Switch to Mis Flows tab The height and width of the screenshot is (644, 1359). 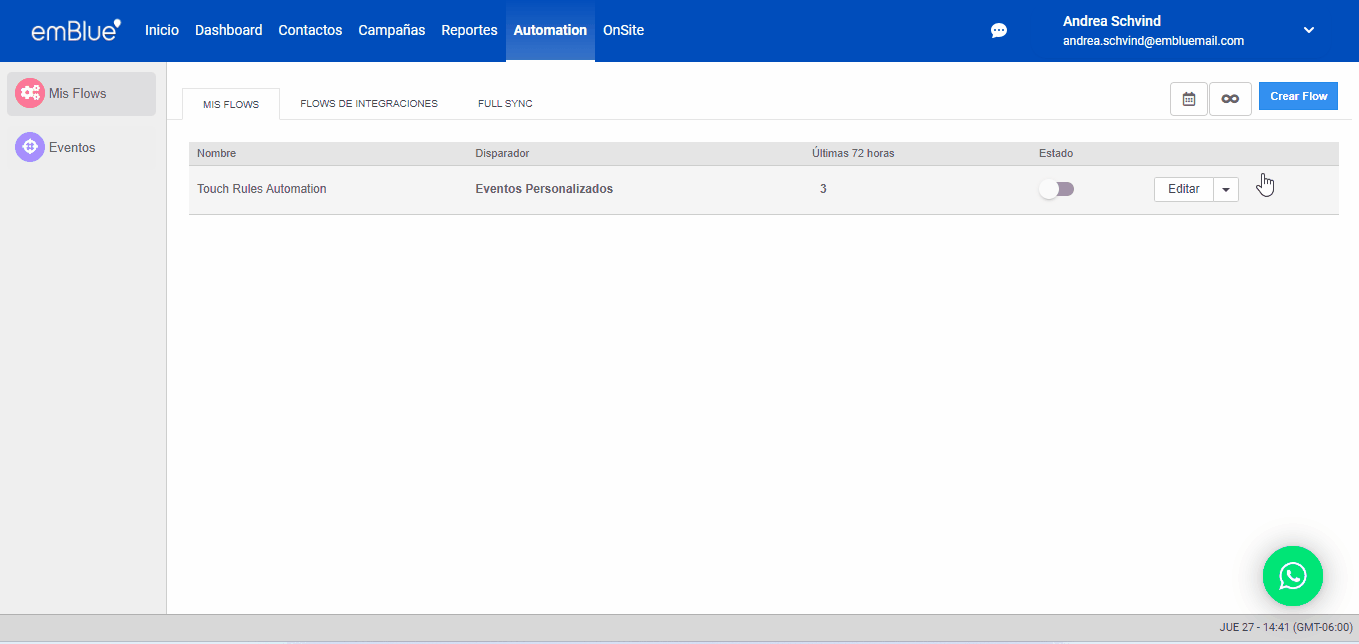pyautogui.click(x=231, y=104)
